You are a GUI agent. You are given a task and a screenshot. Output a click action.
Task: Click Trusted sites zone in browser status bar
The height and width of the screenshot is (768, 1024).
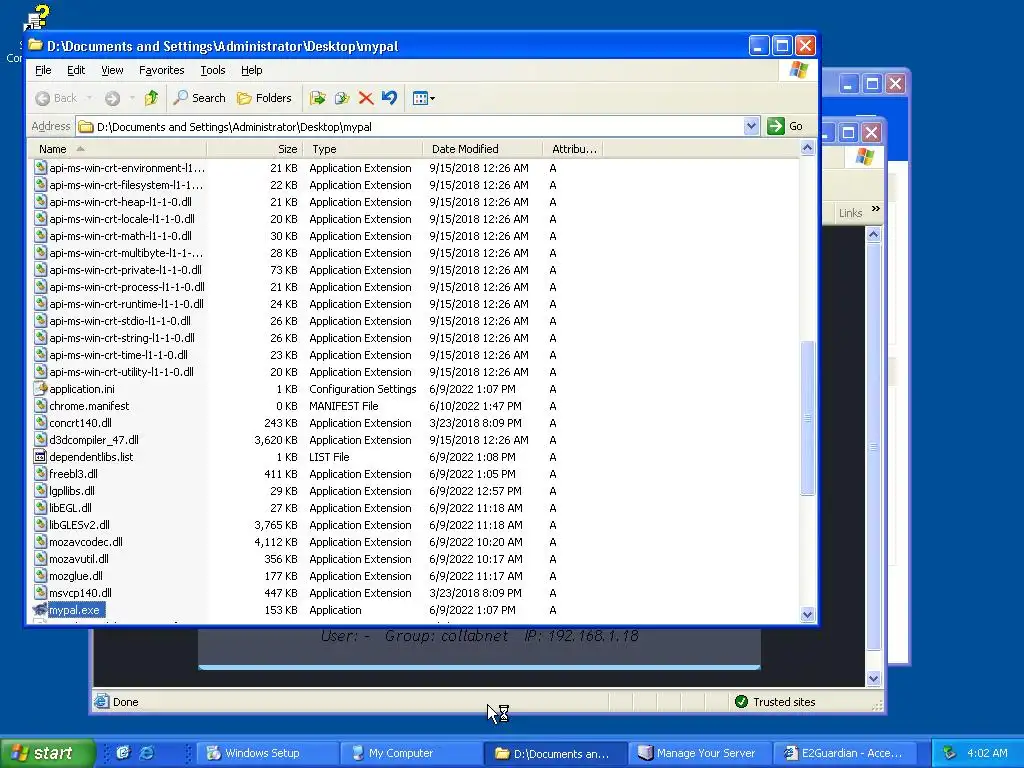point(775,702)
